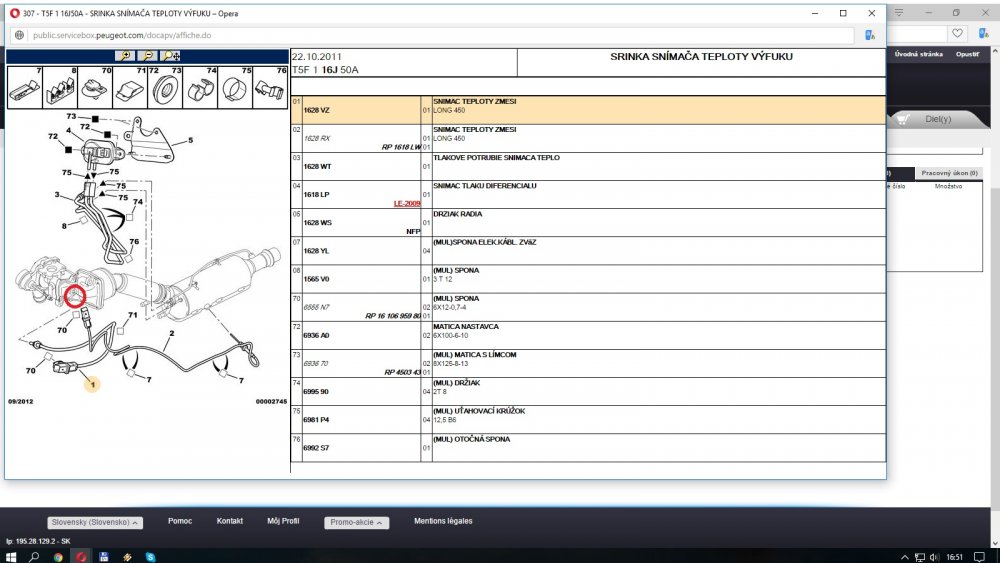Click part number 1618 LP
The height and width of the screenshot is (563, 1000).
(x=316, y=194)
